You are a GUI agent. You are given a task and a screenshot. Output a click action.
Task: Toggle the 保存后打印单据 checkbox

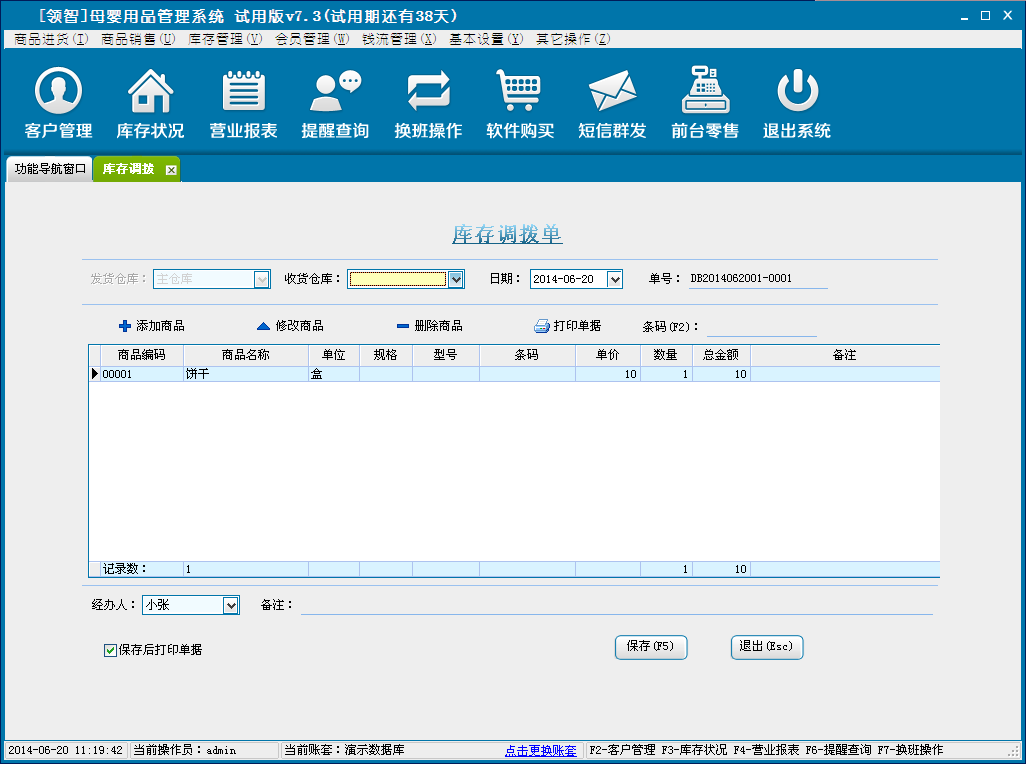click(111, 650)
